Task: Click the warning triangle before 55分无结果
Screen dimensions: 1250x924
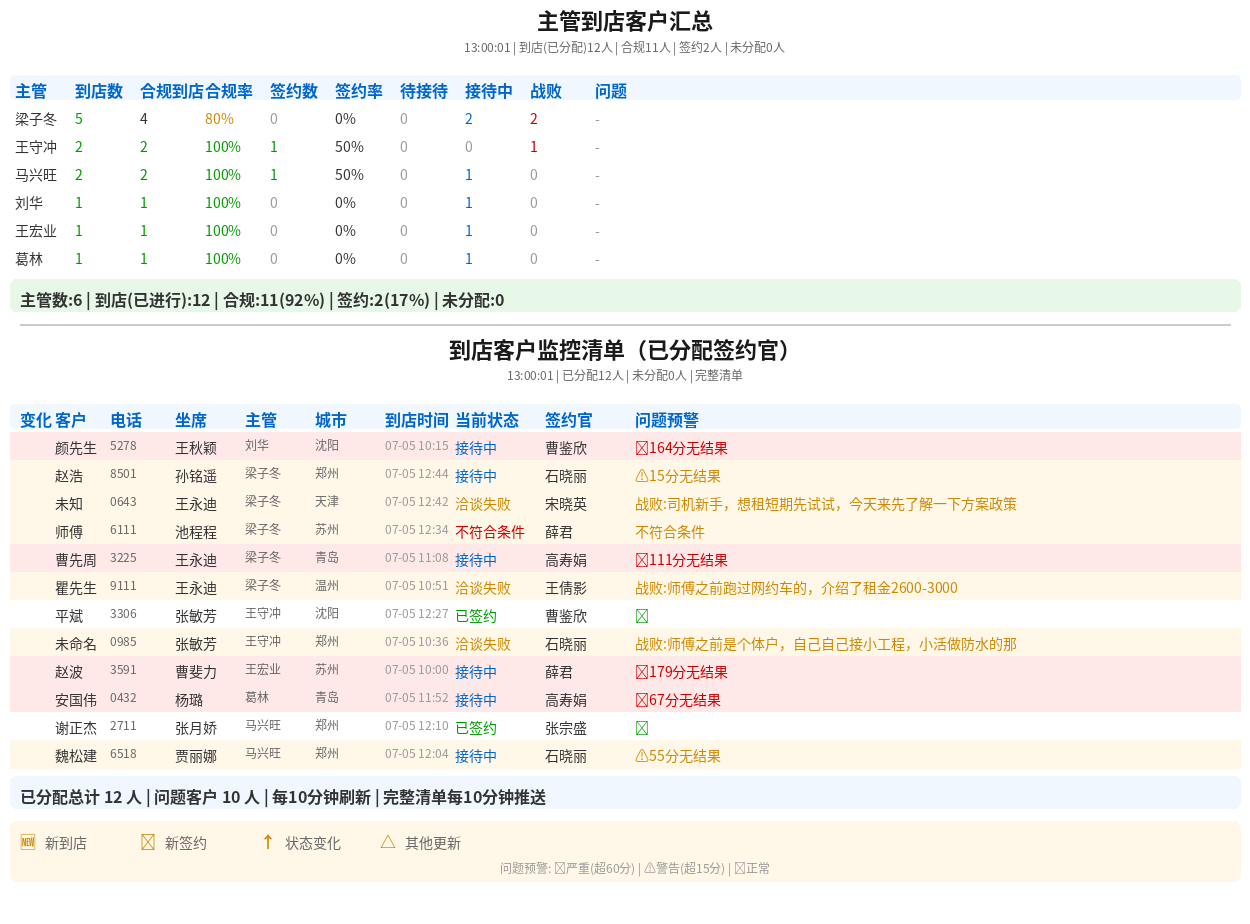Action: (642, 756)
